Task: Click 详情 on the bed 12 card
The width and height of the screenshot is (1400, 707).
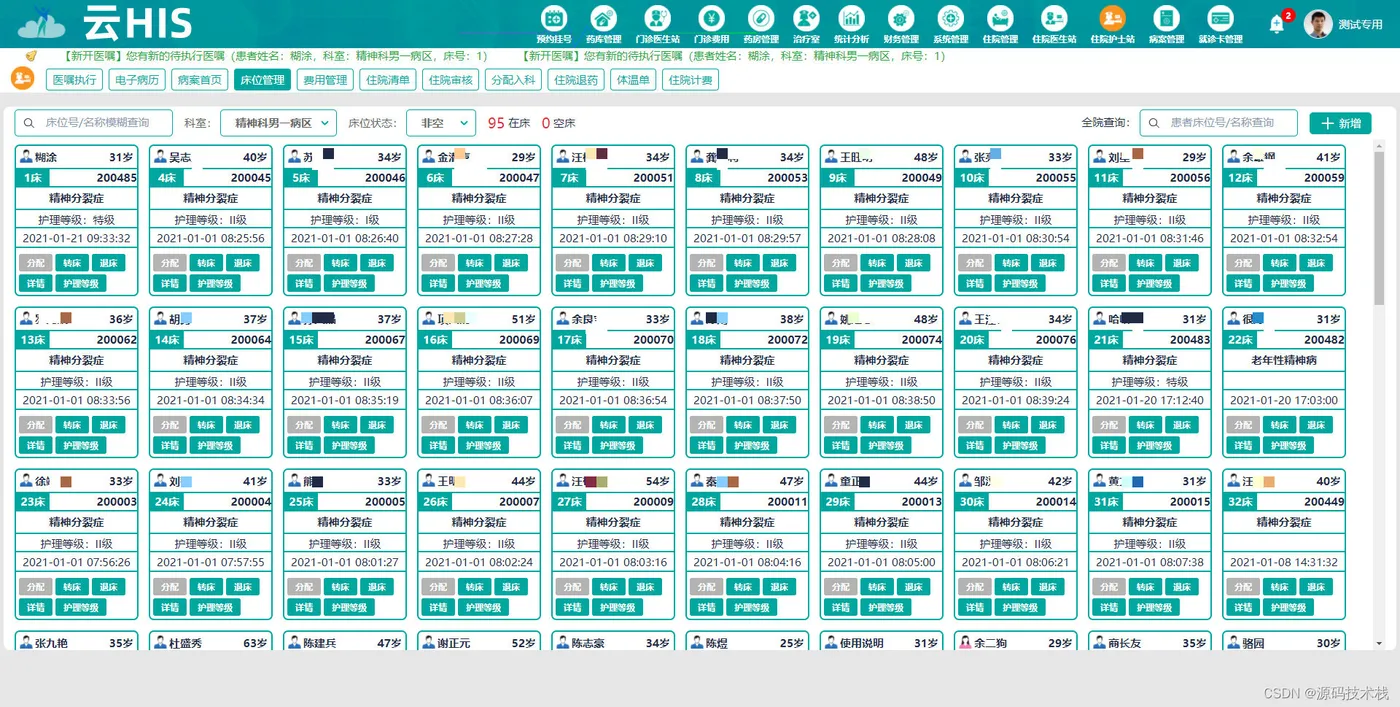Action: click(x=1243, y=283)
